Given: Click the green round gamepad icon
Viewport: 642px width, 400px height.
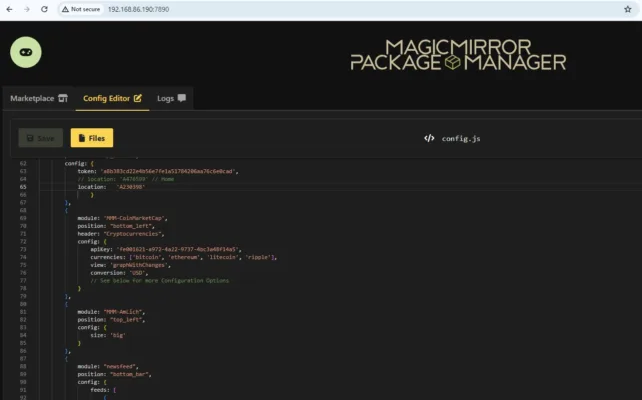Looking at the screenshot, I should coord(26,52).
